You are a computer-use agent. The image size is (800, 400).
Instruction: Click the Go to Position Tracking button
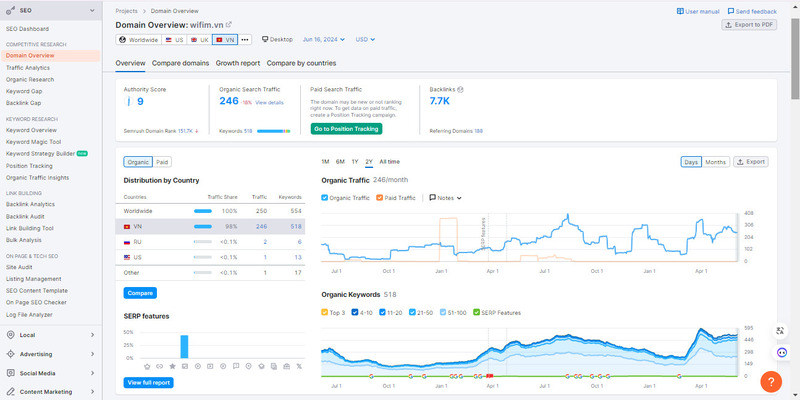[346, 129]
